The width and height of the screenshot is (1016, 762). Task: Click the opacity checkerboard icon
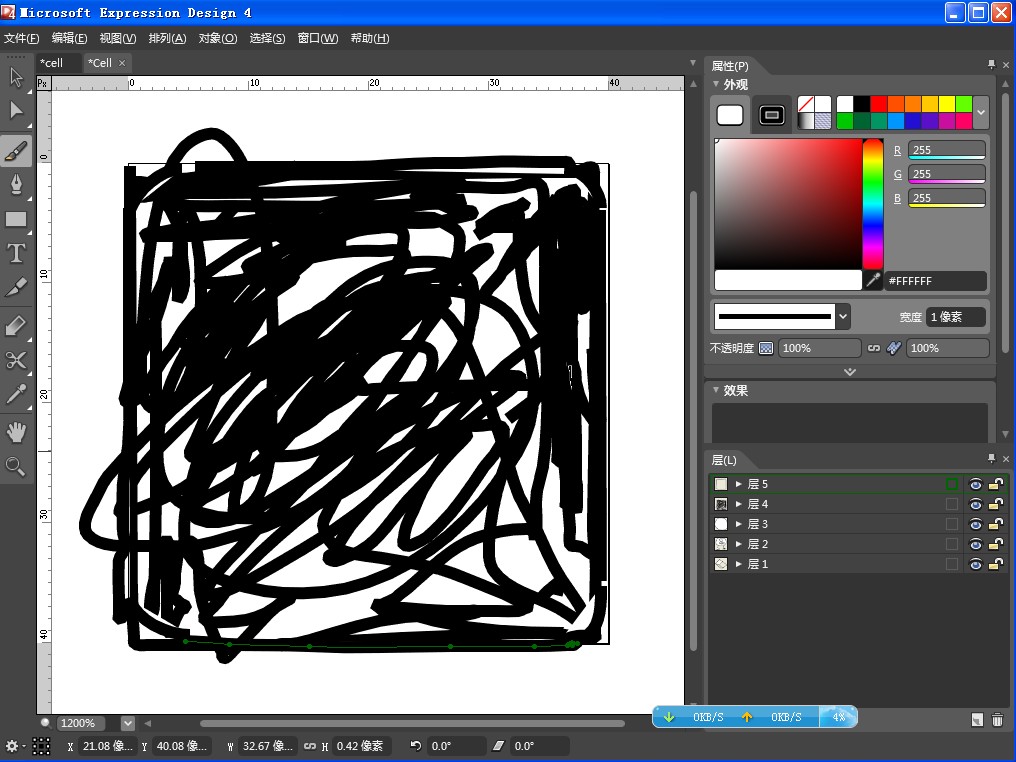pos(766,348)
